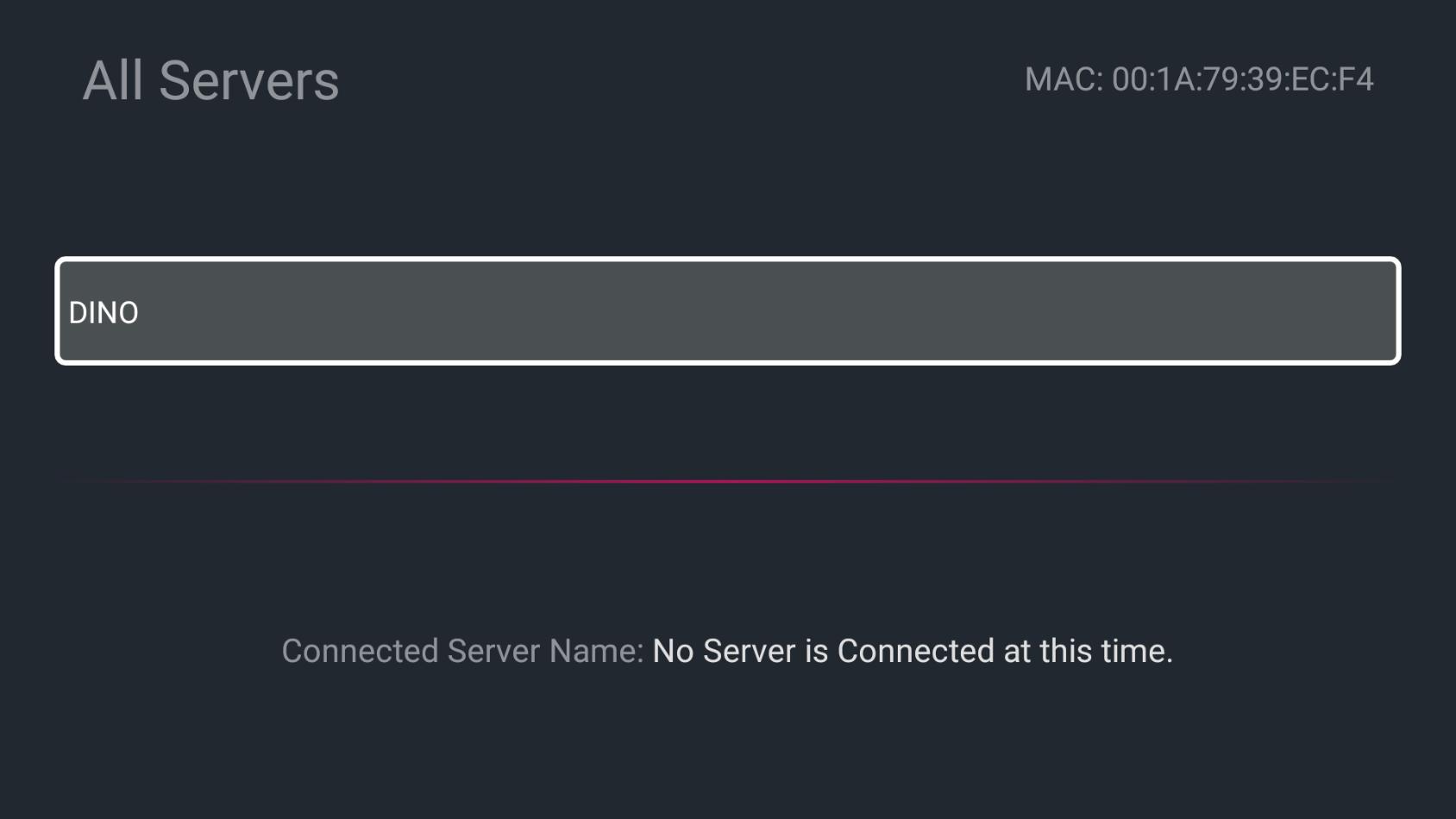Click the DINO server name text
This screenshot has height=819, width=1456.
point(104,313)
